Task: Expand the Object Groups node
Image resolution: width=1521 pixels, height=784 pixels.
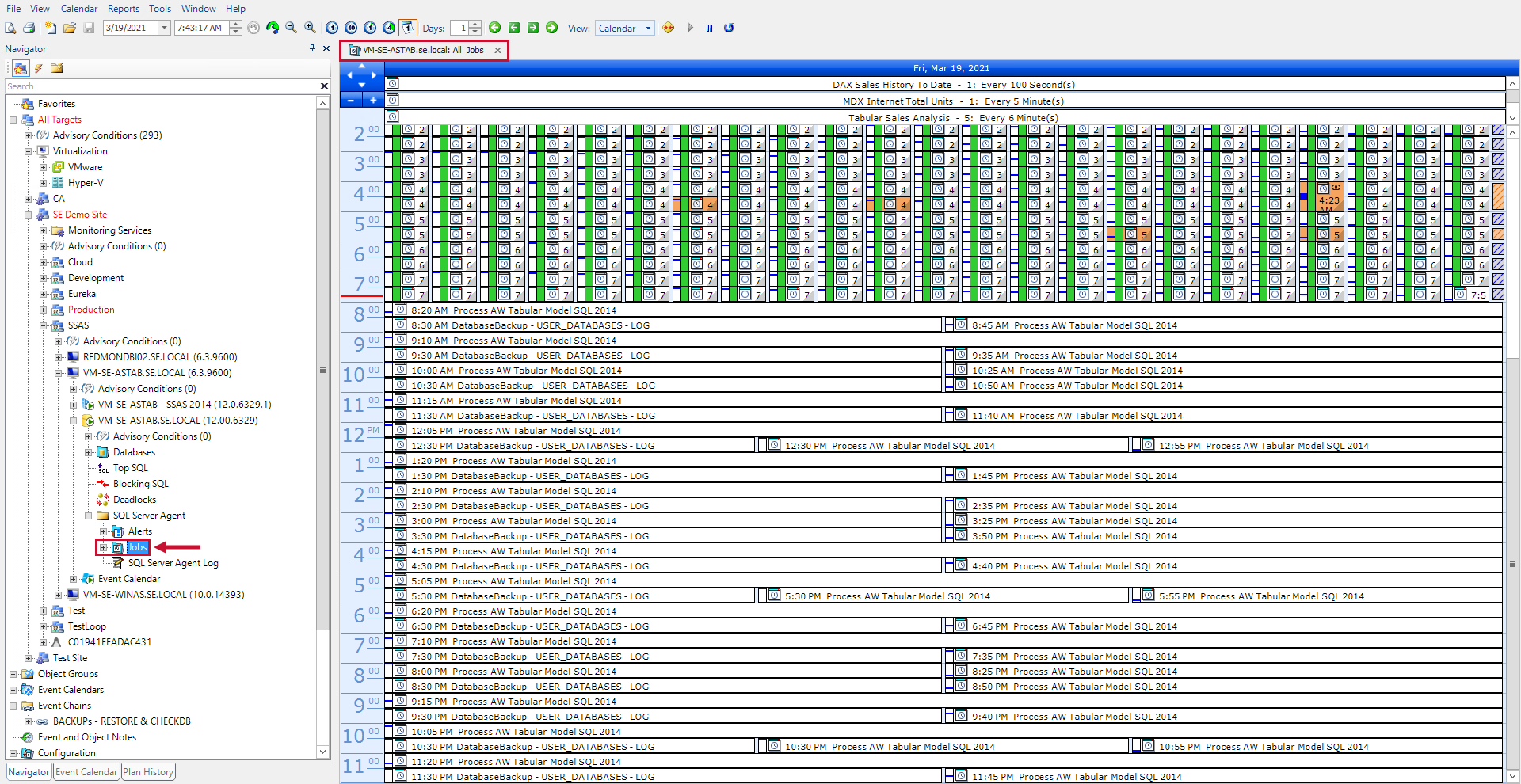Action: coord(13,674)
